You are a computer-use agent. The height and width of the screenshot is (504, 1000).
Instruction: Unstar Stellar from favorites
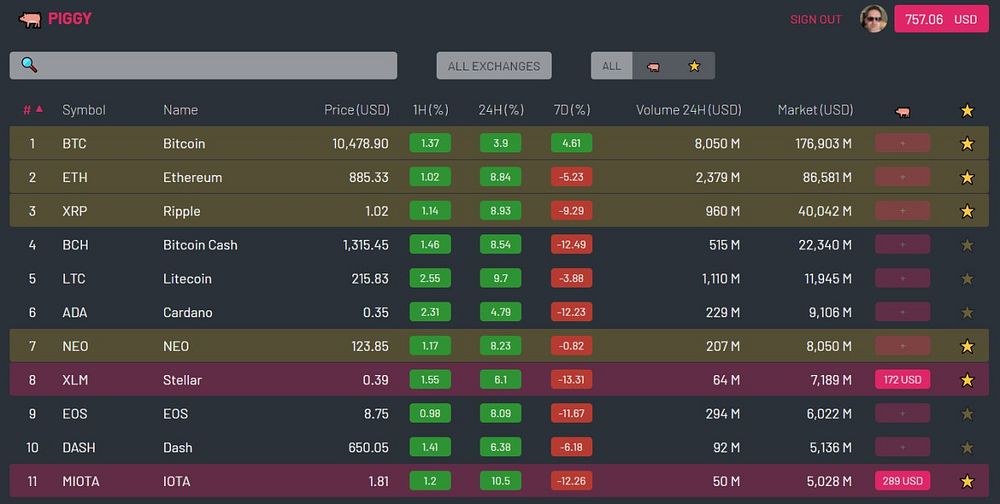tap(967, 380)
